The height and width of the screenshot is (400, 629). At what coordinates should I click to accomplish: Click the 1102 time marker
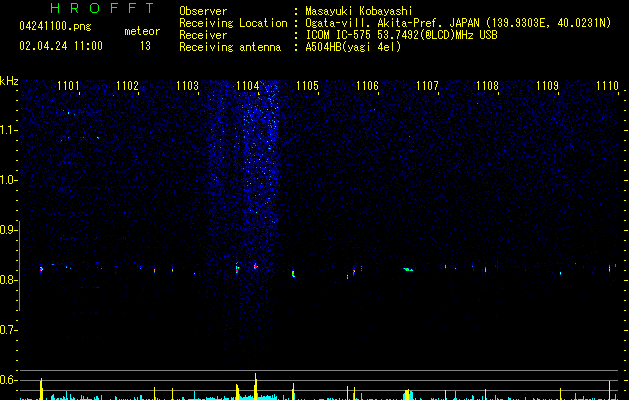pyautogui.click(x=127, y=86)
